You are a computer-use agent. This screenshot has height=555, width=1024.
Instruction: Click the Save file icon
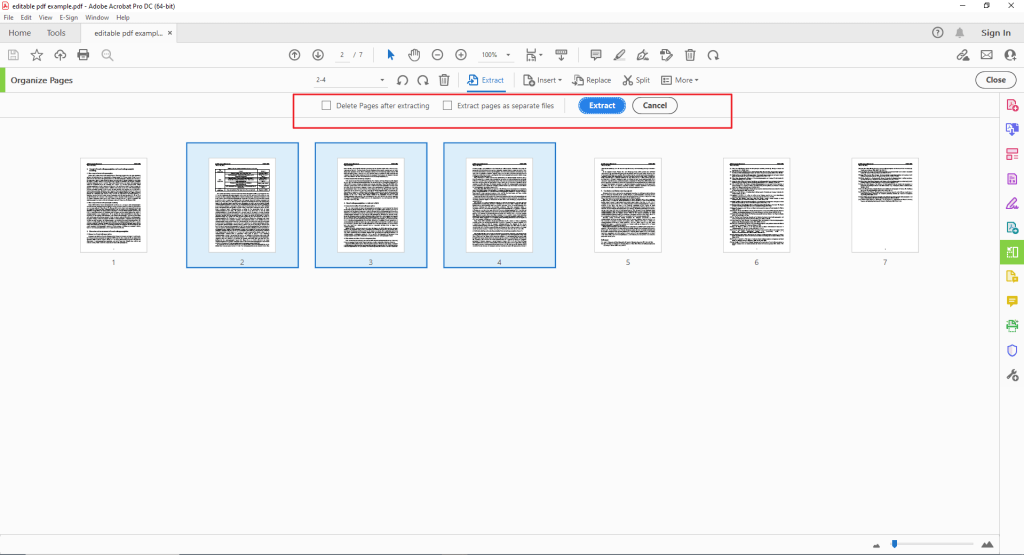(13, 55)
